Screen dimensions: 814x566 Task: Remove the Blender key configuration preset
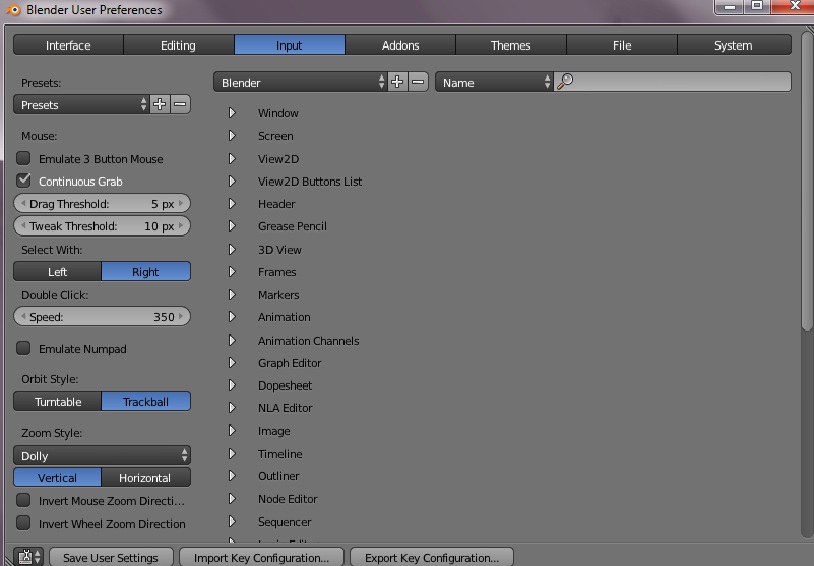coord(418,82)
